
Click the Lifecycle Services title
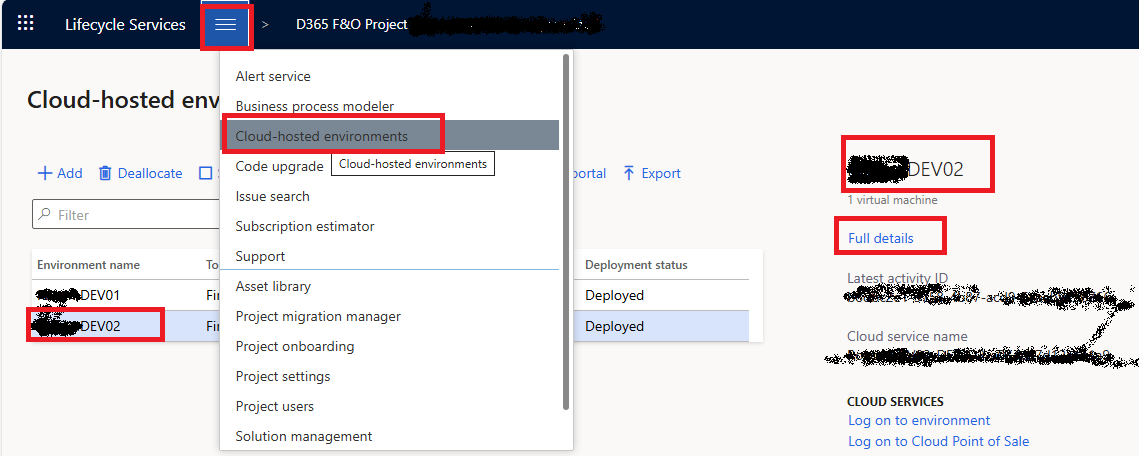pos(125,25)
